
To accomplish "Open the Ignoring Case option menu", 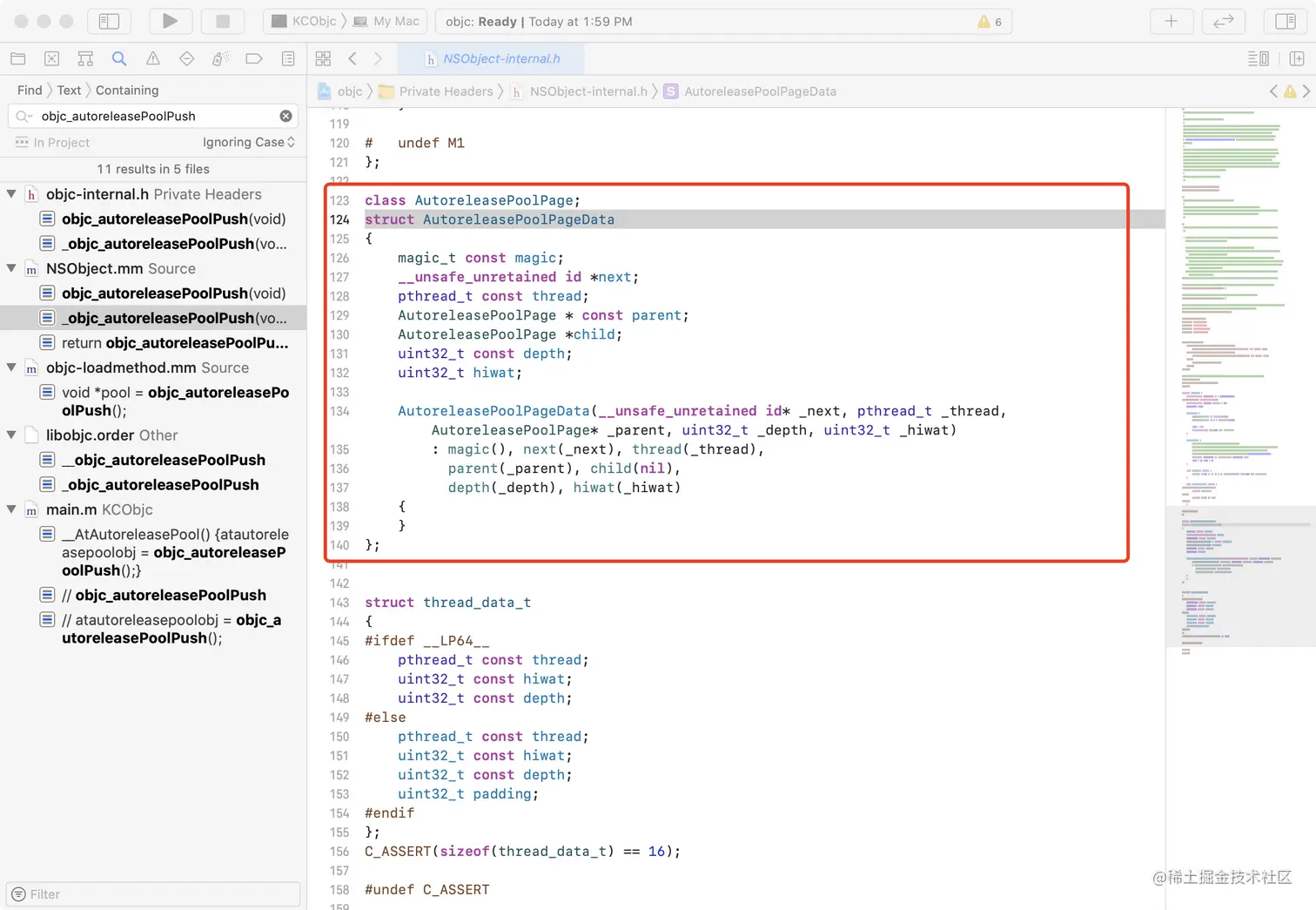I will [248, 142].
